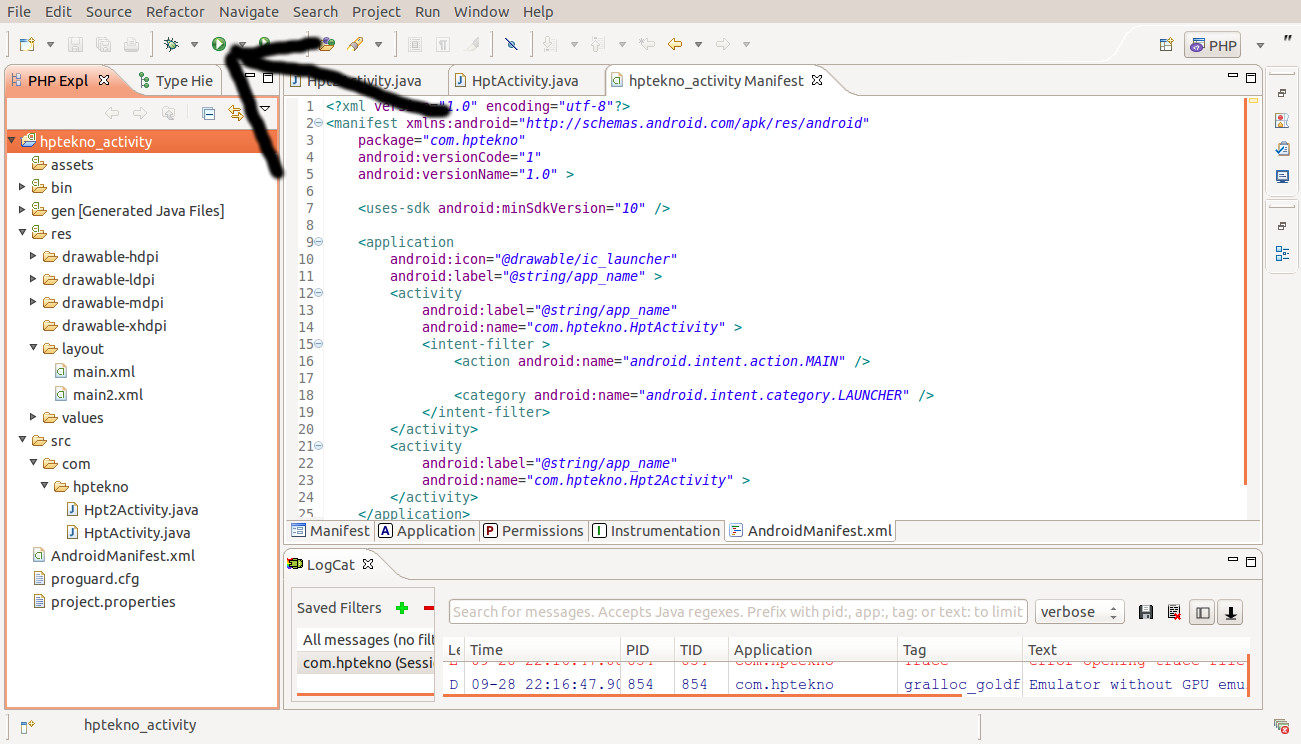Click the Open Perspective icon
The height and width of the screenshot is (744, 1301).
pyautogui.click(x=1166, y=45)
